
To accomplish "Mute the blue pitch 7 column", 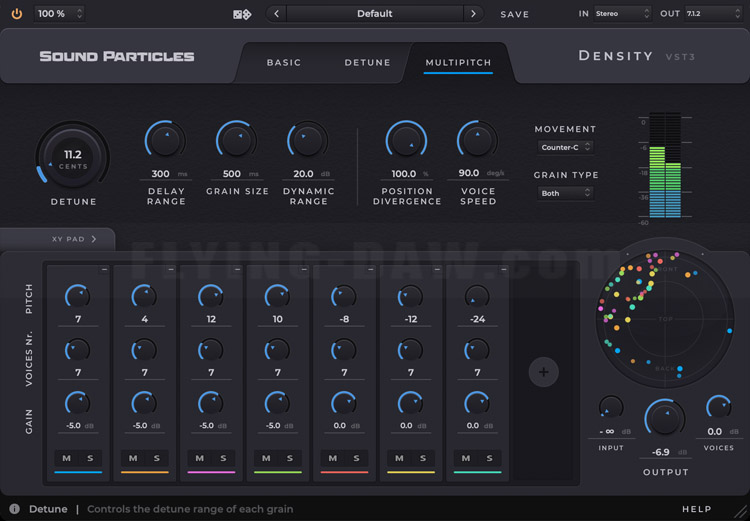I will point(66,458).
